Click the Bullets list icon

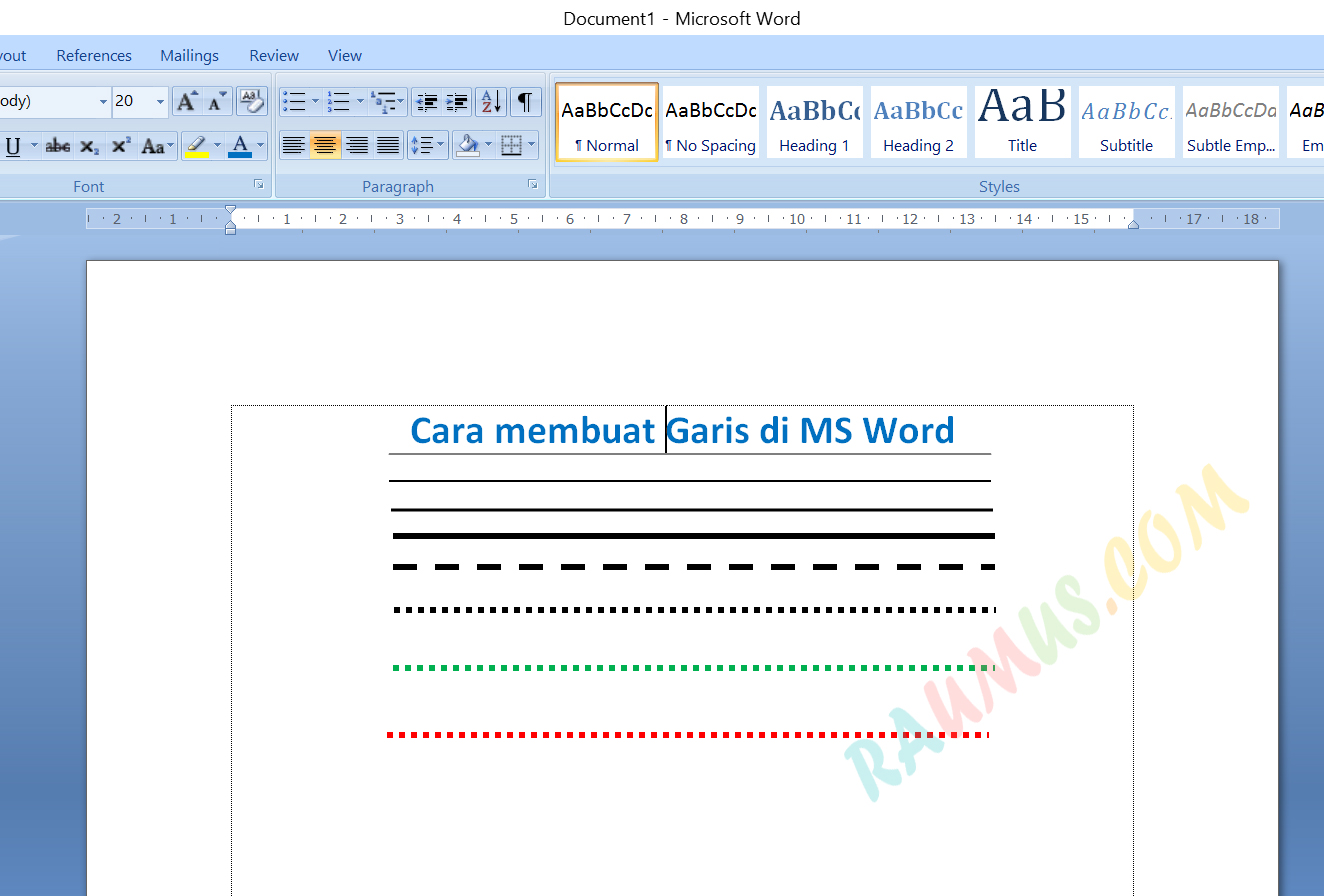(x=294, y=101)
